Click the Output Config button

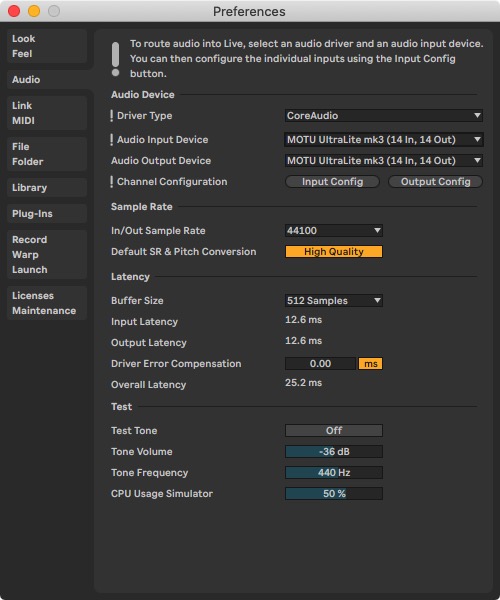click(x=435, y=182)
